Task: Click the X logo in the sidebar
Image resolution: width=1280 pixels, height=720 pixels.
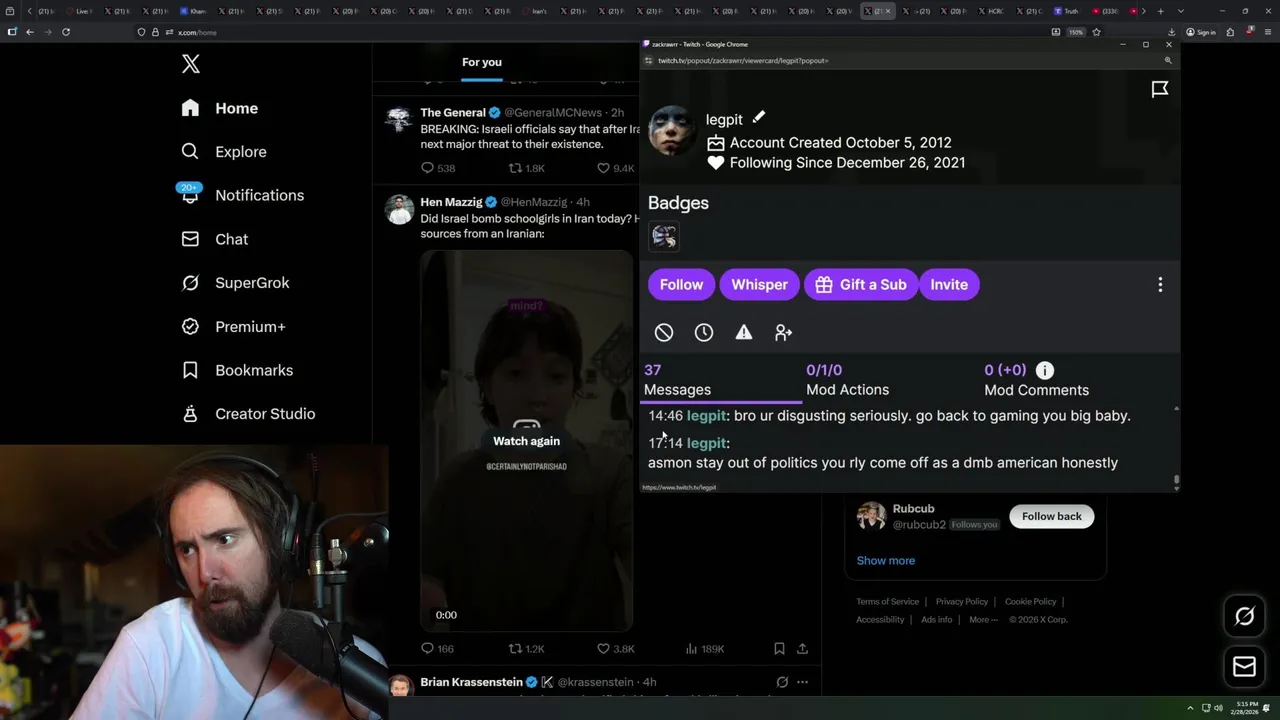Action: point(191,64)
